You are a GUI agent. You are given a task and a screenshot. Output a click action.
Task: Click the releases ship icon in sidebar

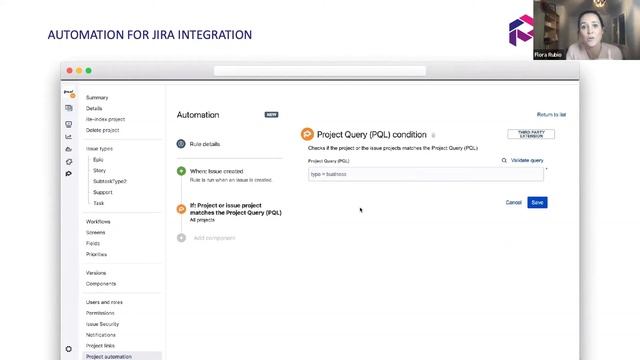pyautogui.click(x=69, y=149)
